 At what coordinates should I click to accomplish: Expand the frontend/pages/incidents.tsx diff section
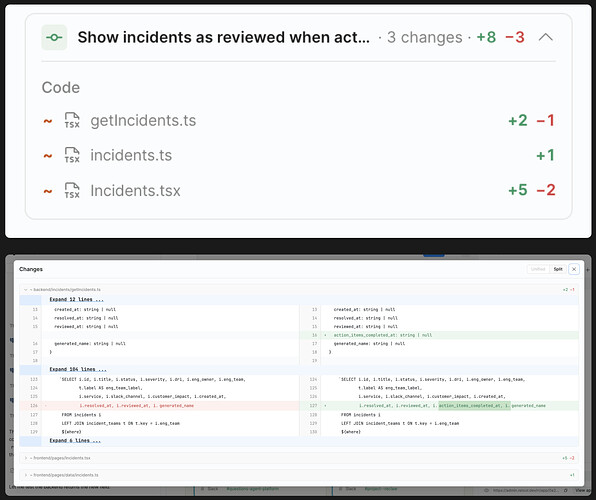(26, 458)
